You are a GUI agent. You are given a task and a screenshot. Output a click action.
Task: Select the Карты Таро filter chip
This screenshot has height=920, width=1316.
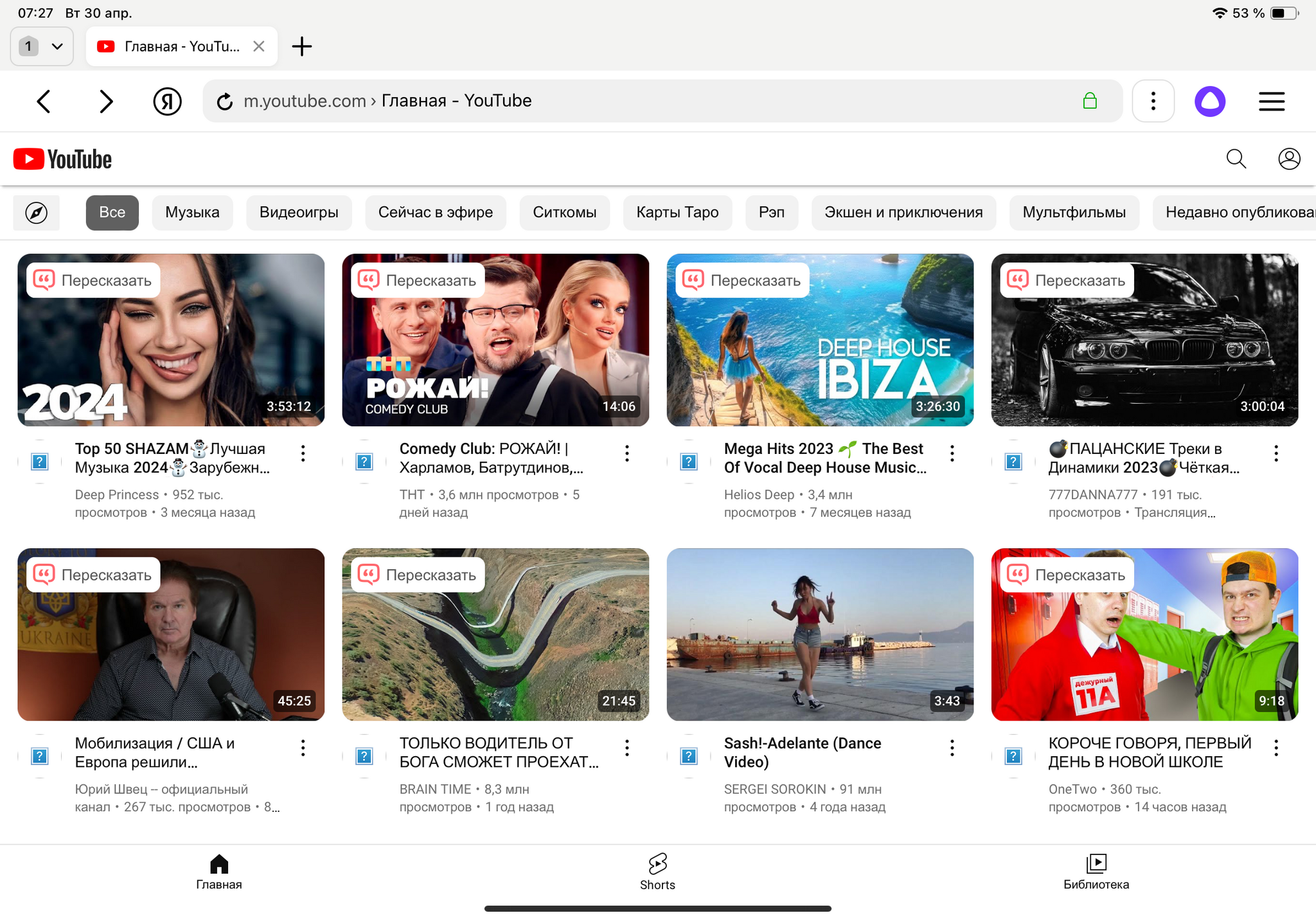click(677, 213)
